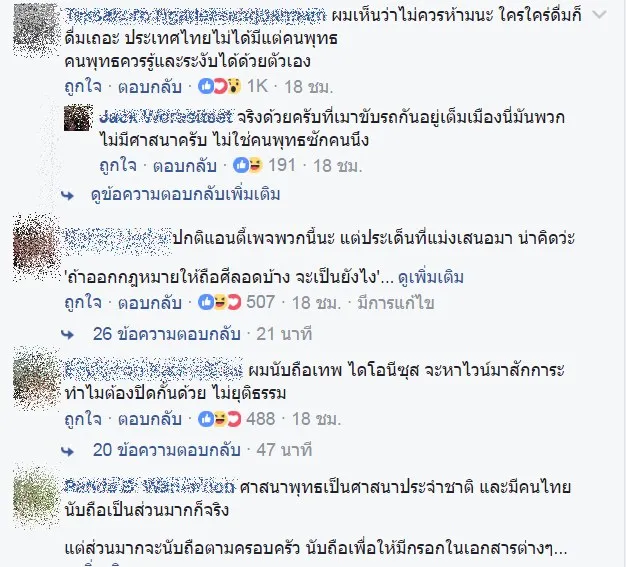The height and width of the screenshot is (567, 626).
Task: Click the reaction icons beside 507
Action: pos(220,302)
